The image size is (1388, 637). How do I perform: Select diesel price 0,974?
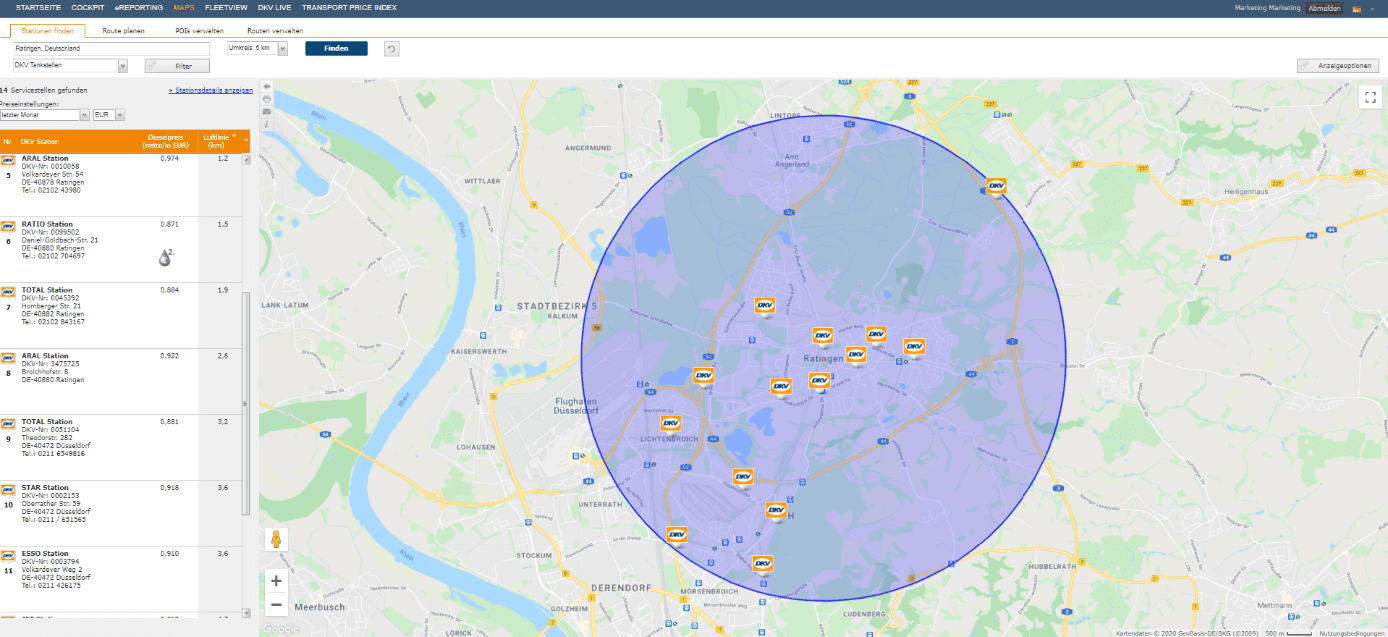pos(169,158)
